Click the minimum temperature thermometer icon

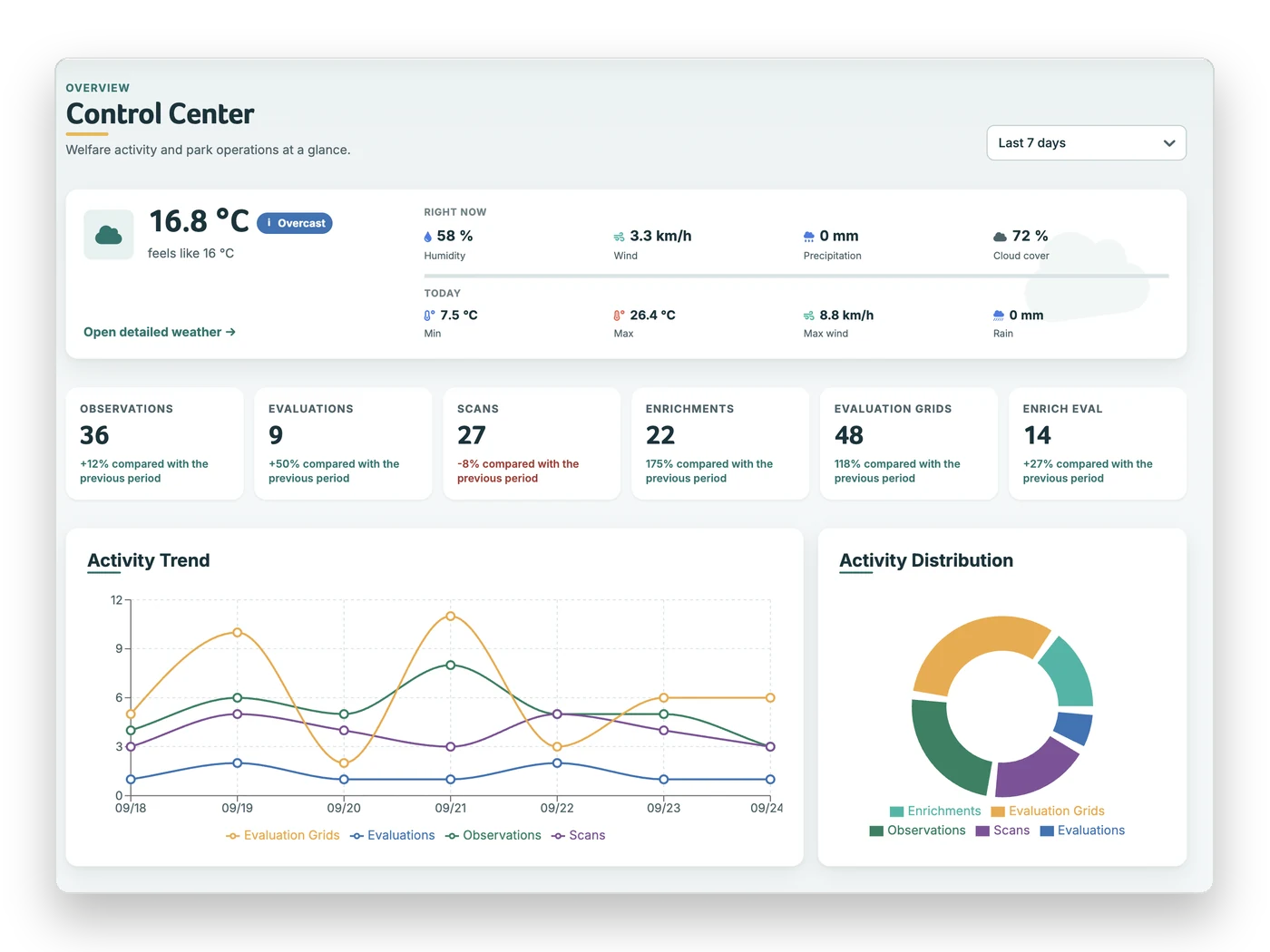[x=429, y=316]
